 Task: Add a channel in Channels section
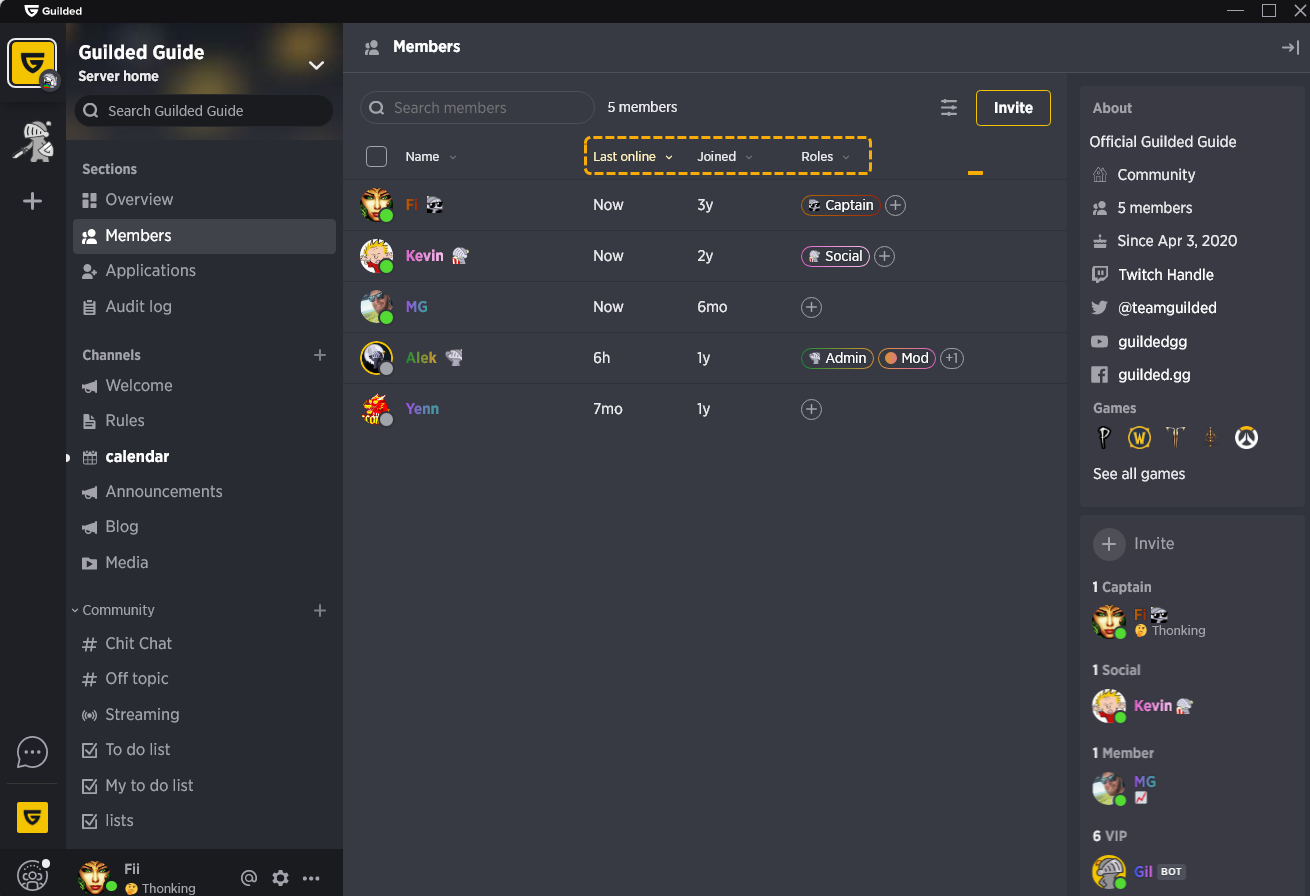coord(320,355)
